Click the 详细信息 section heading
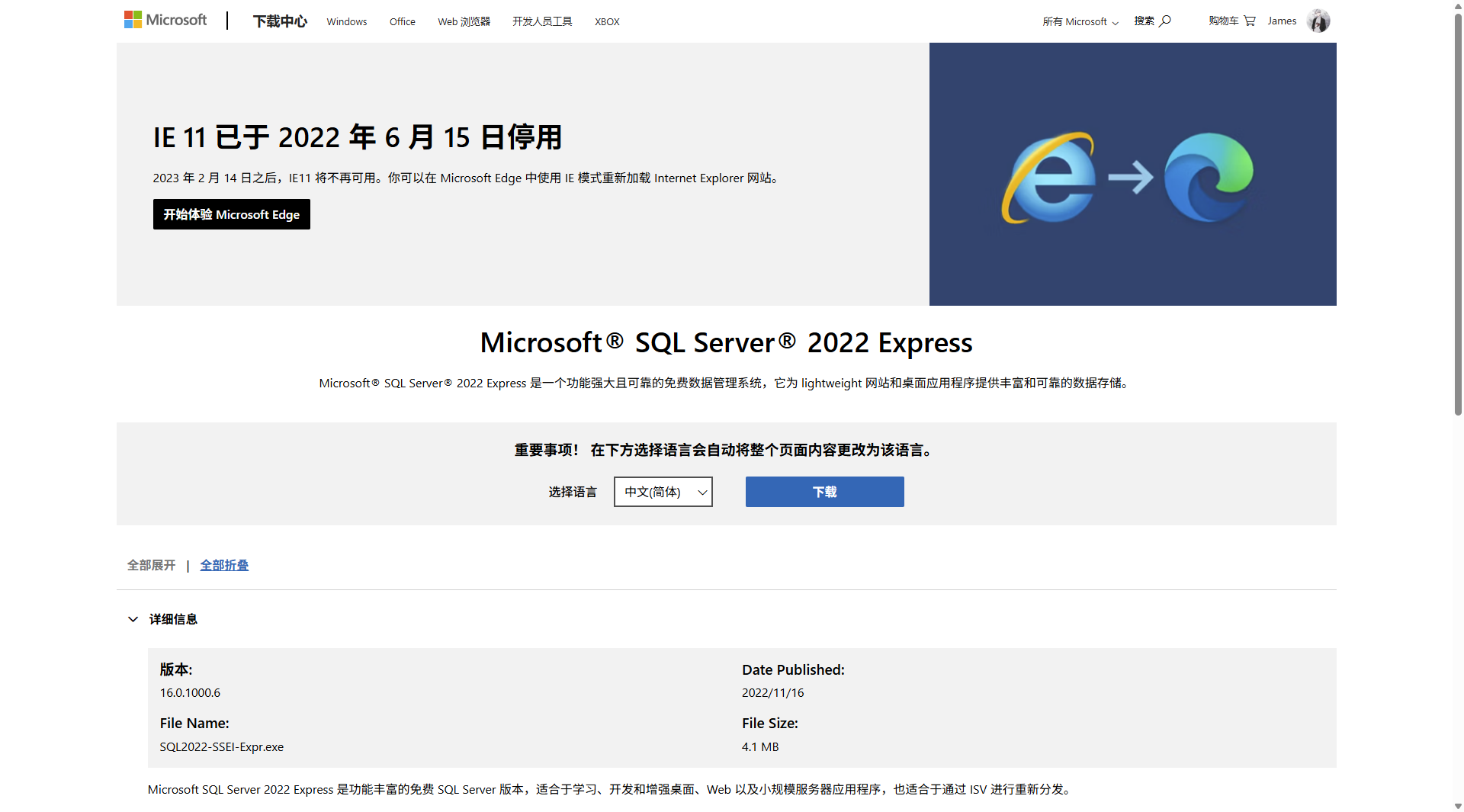 tap(173, 619)
